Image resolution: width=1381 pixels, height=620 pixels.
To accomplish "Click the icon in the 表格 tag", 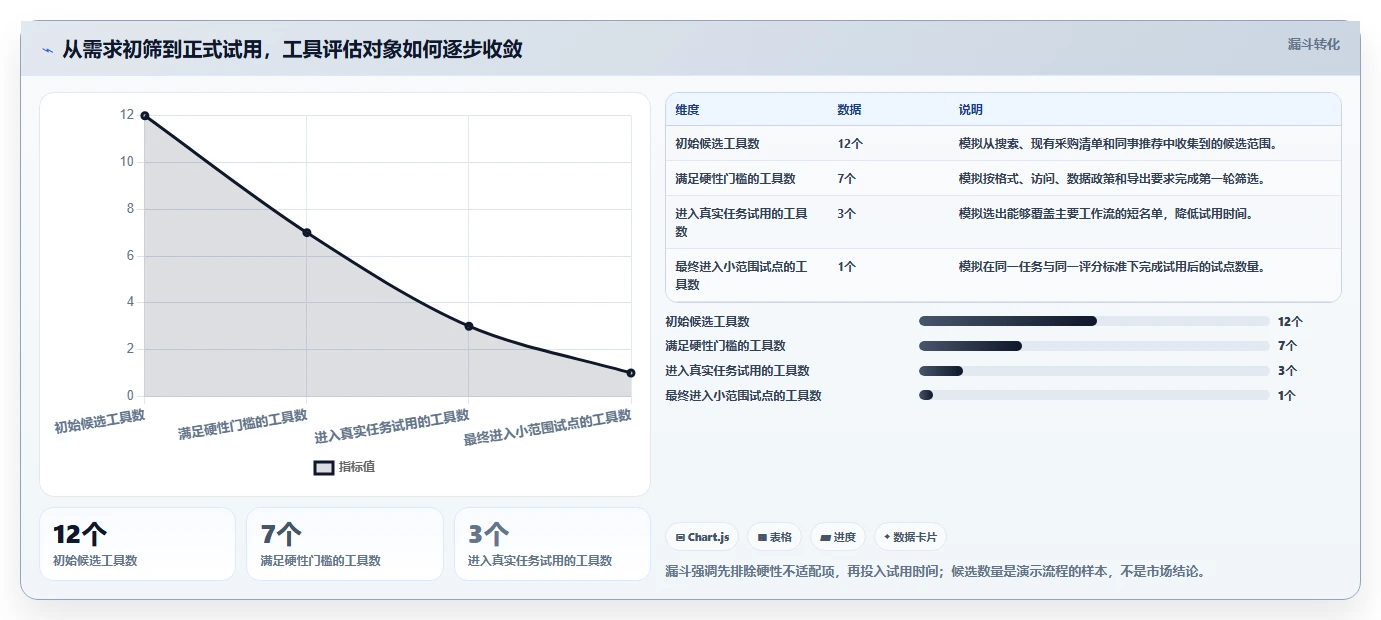I will (x=762, y=538).
